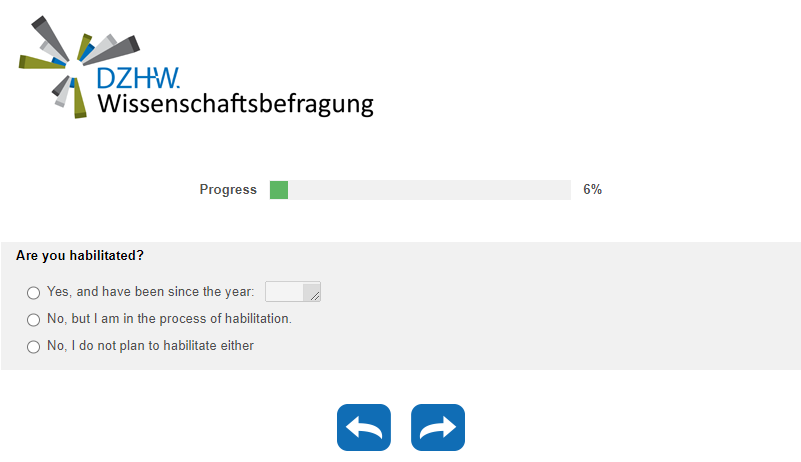Click the 6% progress value
Image resolution: width=801 pixels, height=462 pixels.
(x=592, y=190)
